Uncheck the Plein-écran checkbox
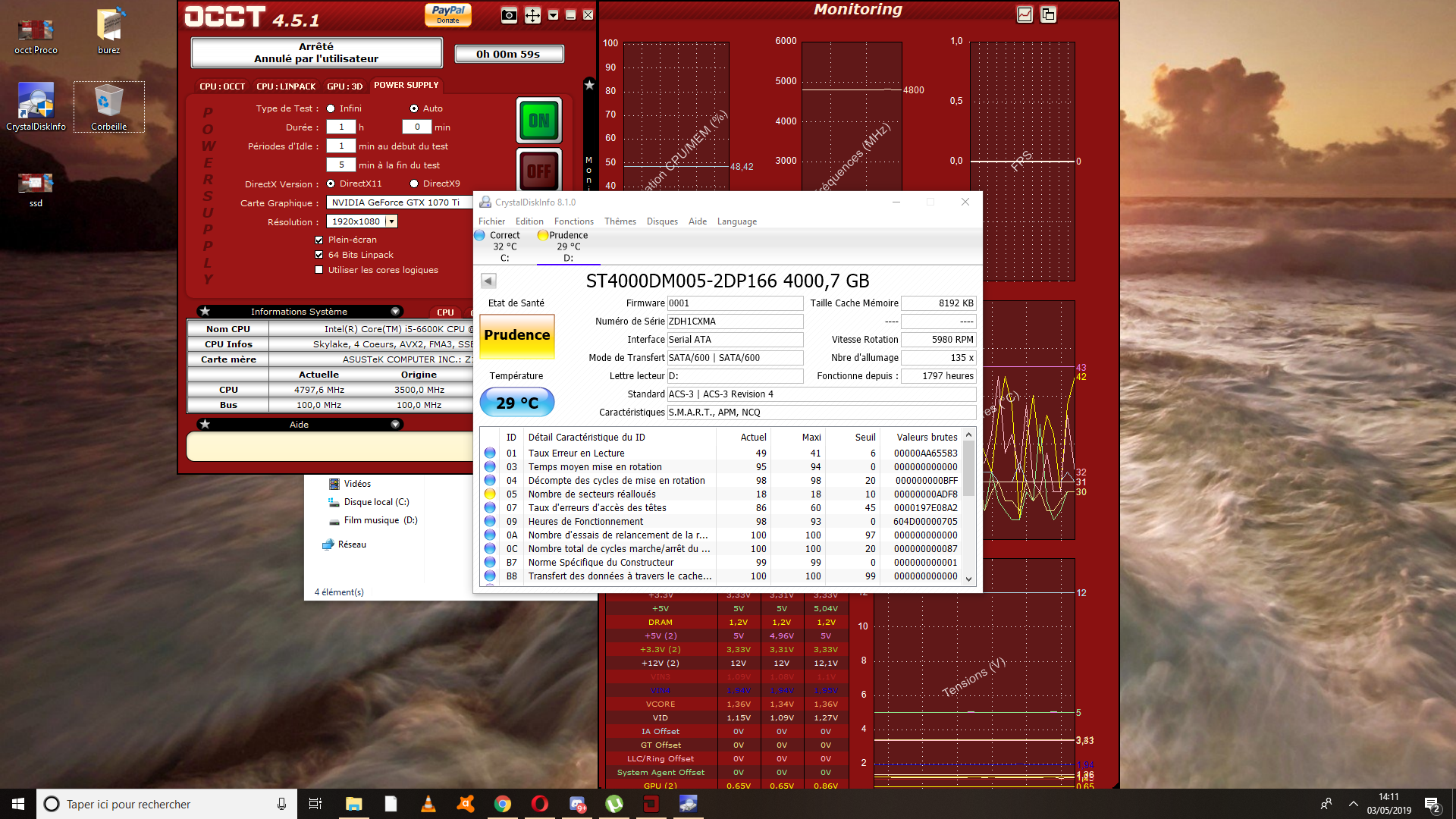The height and width of the screenshot is (819, 1456). [319, 240]
